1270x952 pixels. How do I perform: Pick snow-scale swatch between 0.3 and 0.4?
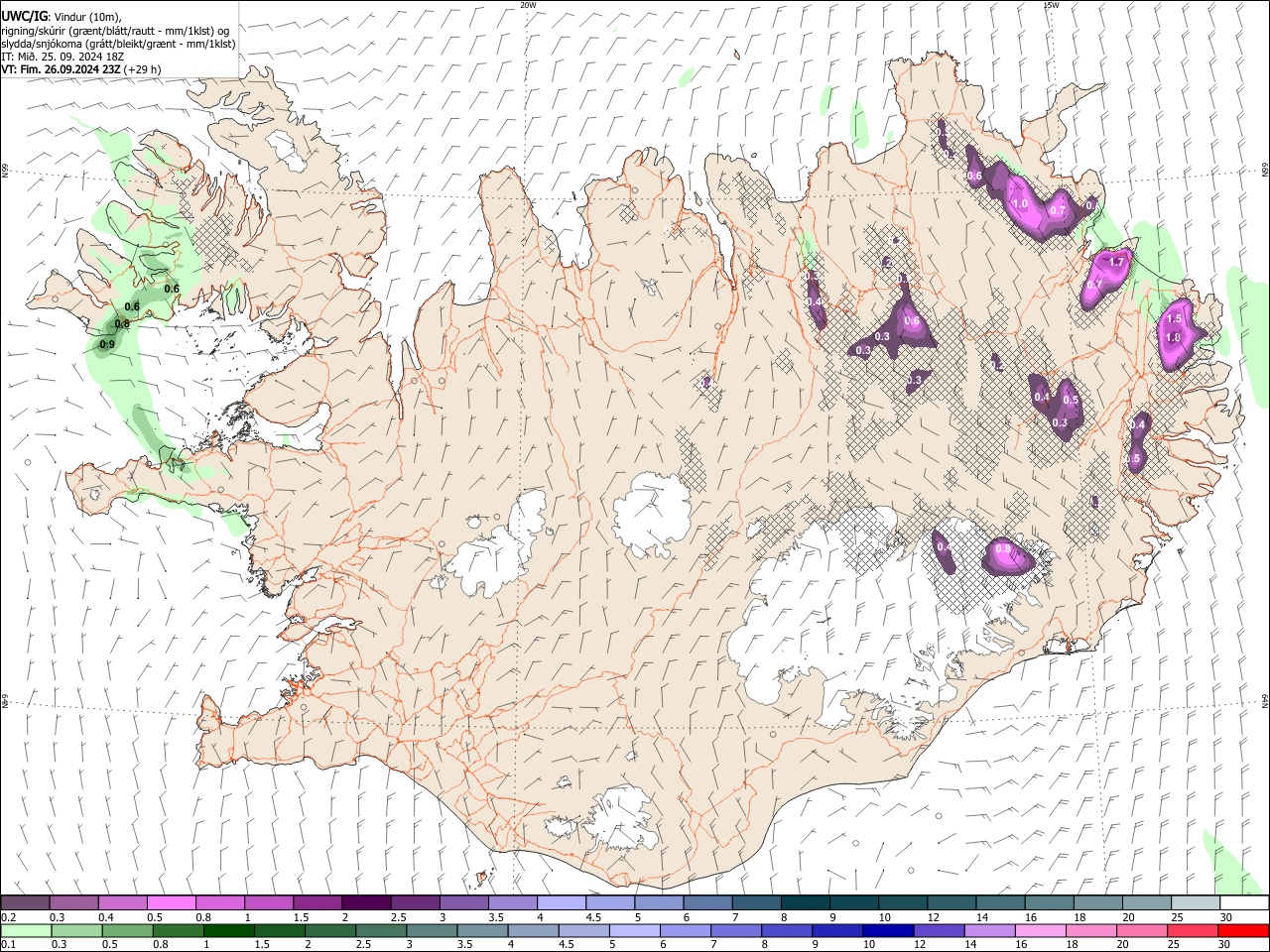coord(73,903)
